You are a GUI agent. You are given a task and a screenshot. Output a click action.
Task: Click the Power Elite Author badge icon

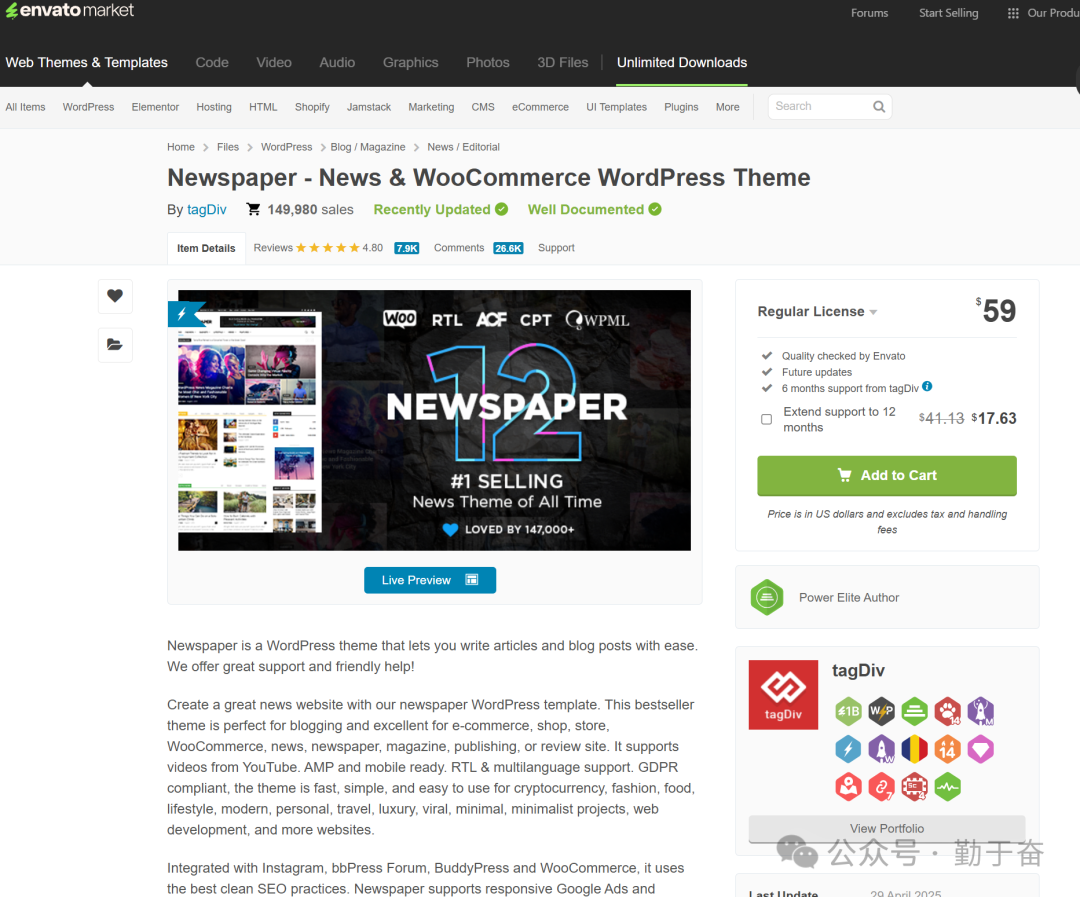click(767, 598)
